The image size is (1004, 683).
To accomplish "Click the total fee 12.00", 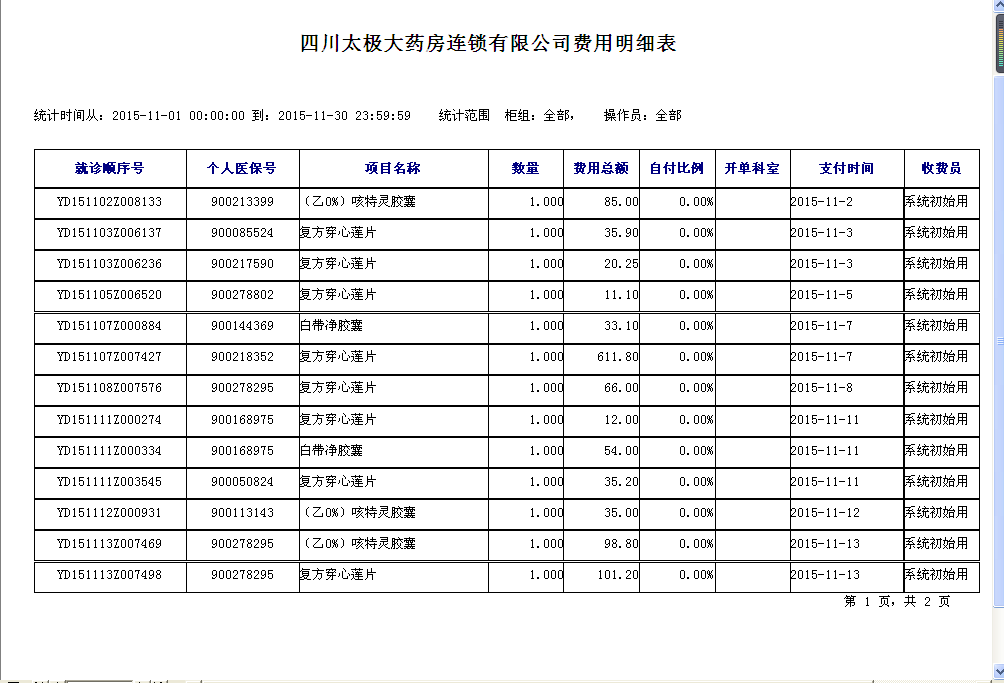I will click(621, 420).
